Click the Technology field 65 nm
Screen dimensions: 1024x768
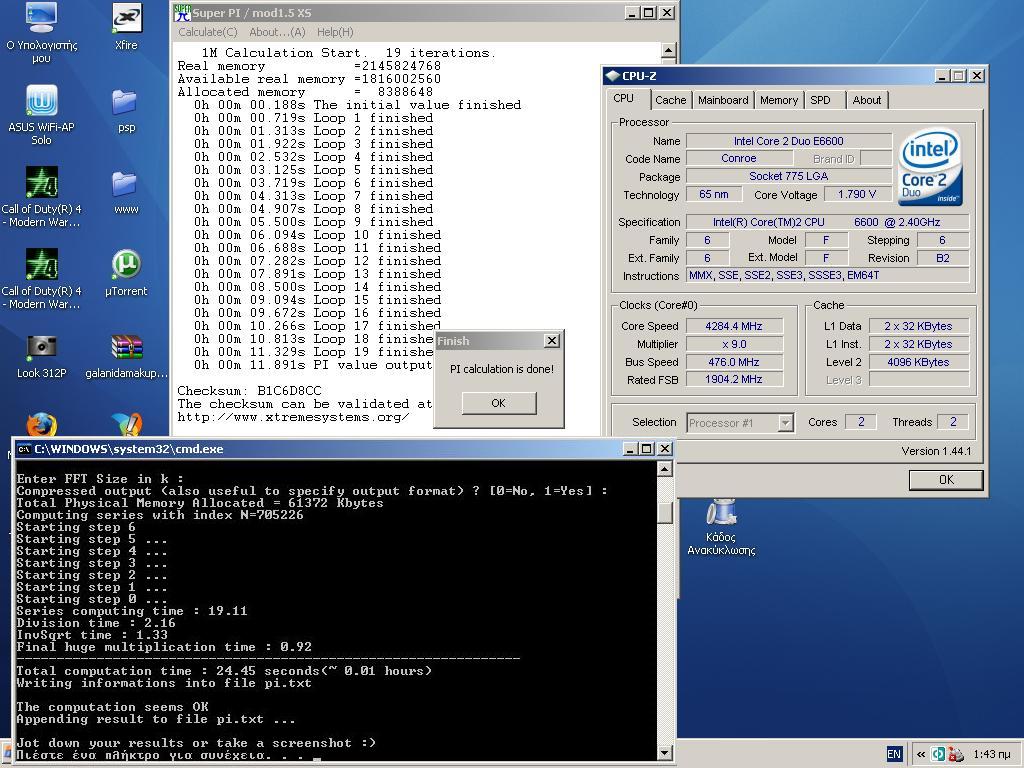coord(714,195)
